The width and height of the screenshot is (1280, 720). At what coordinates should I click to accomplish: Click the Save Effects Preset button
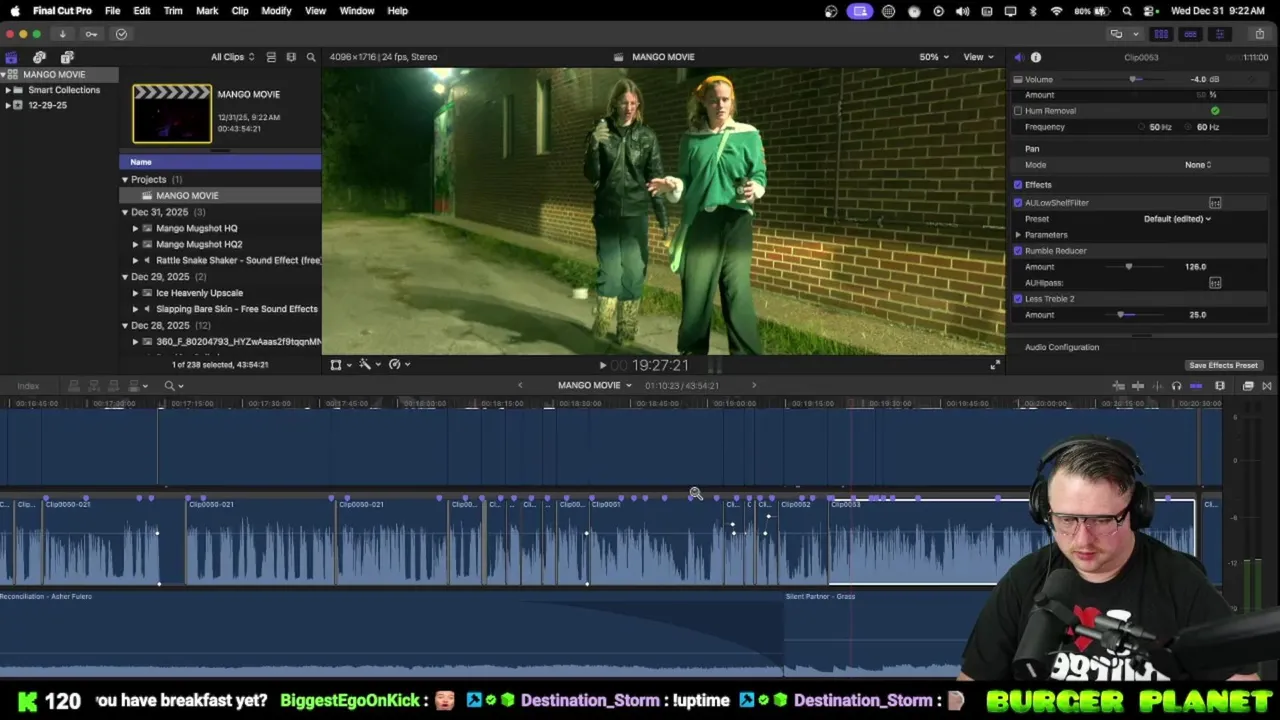(x=1223, y=366)
